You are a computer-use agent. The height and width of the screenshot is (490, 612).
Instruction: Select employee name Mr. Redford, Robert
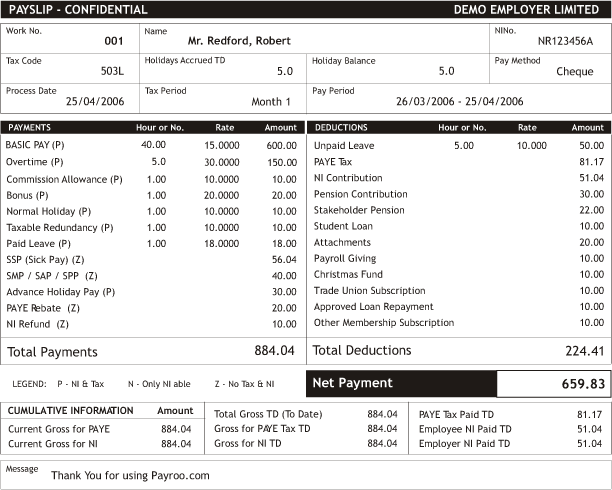[x=239, y=42]
